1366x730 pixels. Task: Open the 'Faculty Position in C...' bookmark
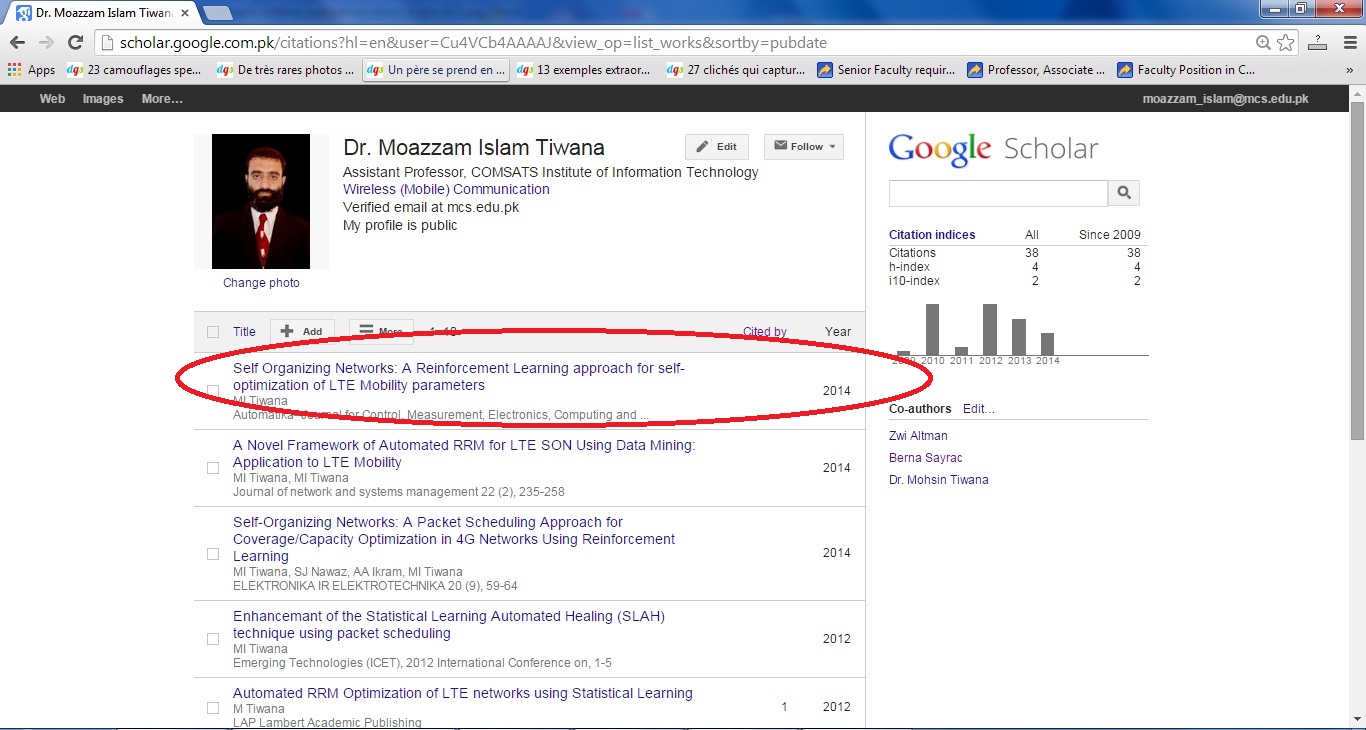coord(1186,70)
